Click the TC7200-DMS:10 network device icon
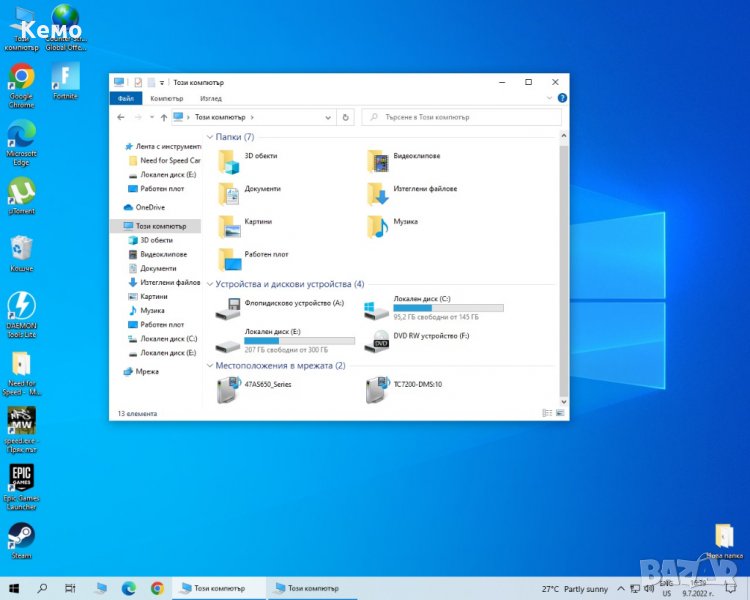 click(x=377, y=389)
